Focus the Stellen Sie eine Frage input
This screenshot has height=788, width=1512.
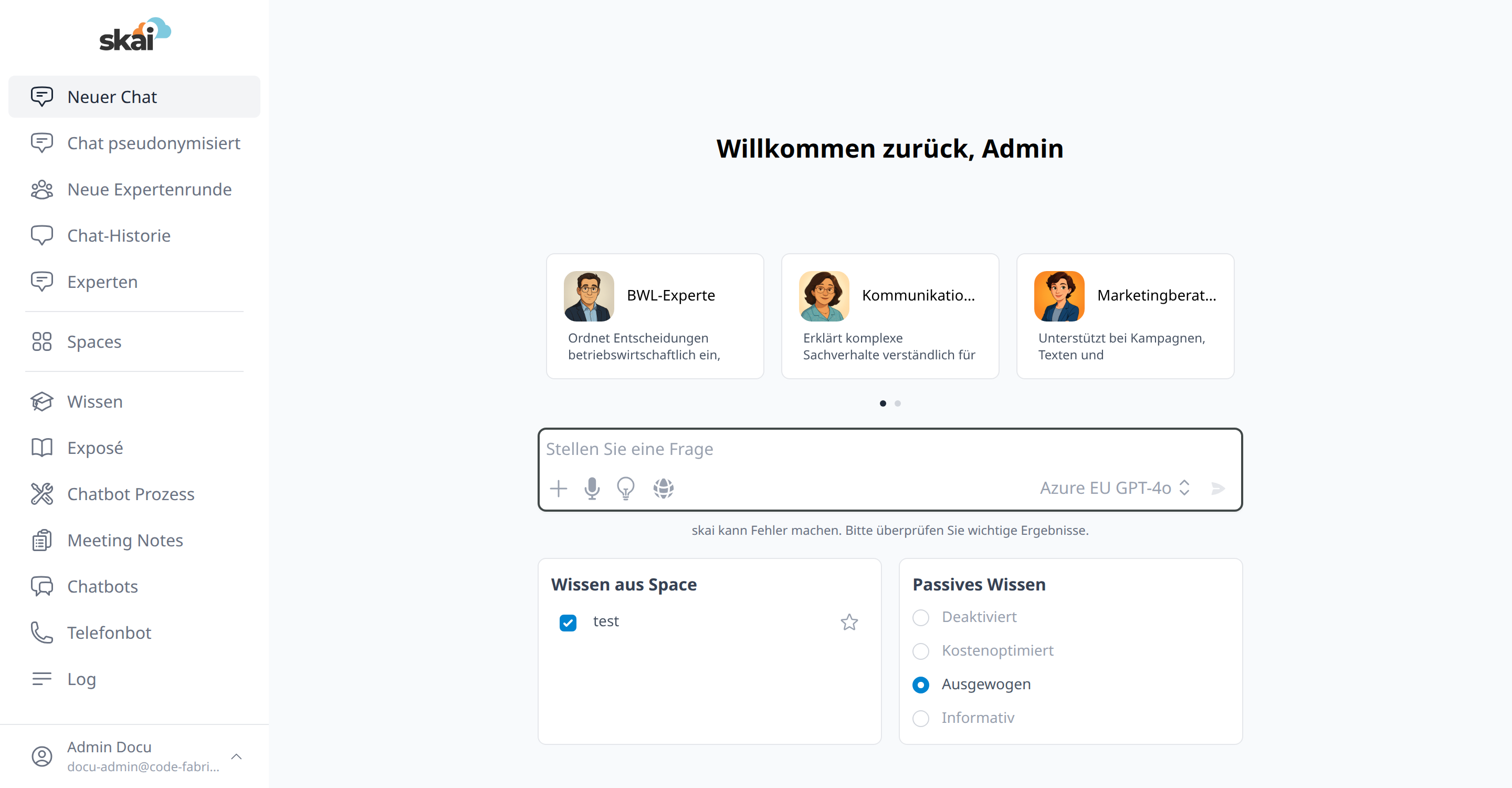890,449
